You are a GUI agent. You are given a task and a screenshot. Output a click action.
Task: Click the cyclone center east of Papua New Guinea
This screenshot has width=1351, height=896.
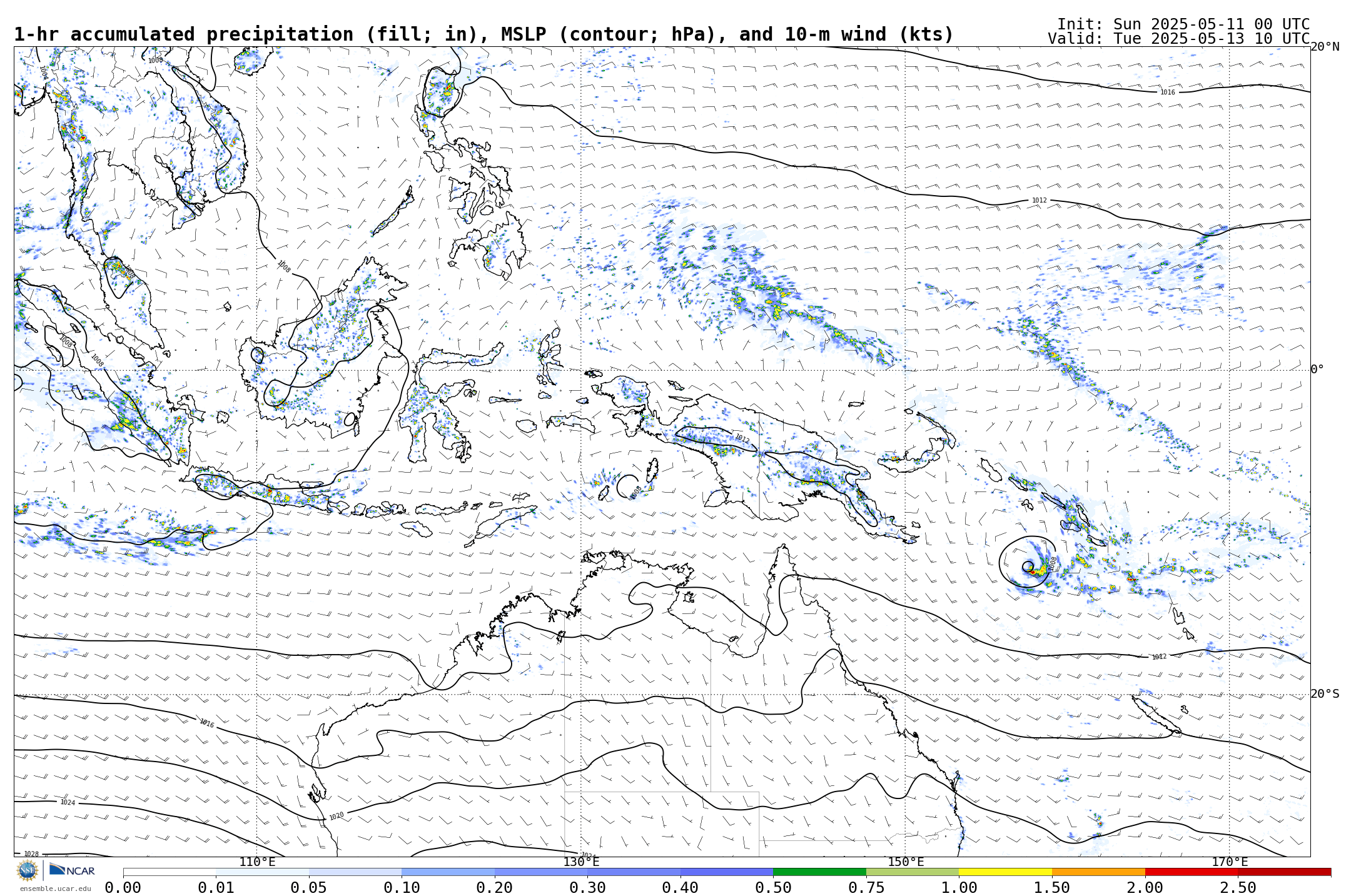coord(1028,566)
